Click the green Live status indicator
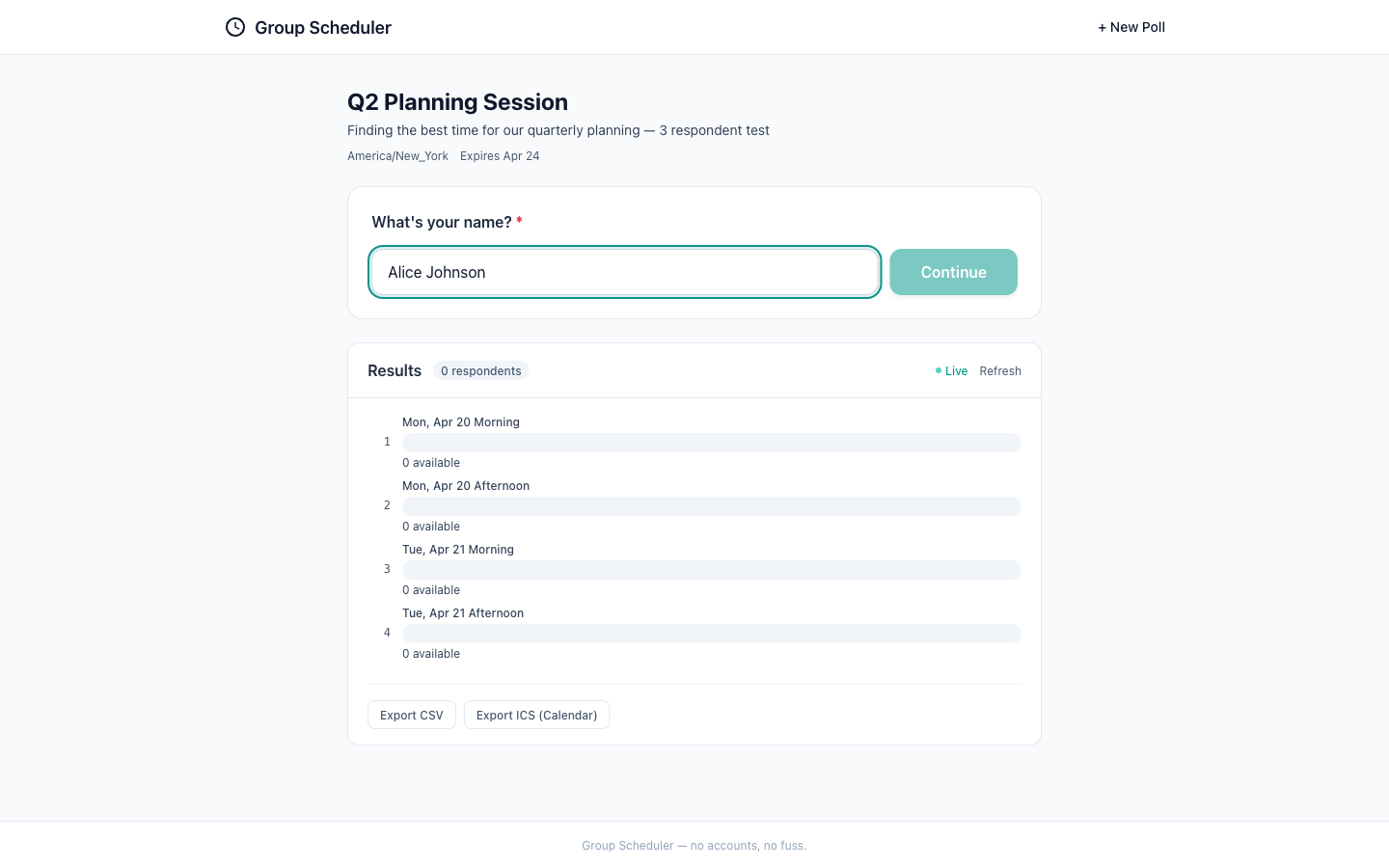1389x868 pixels. 951,371
